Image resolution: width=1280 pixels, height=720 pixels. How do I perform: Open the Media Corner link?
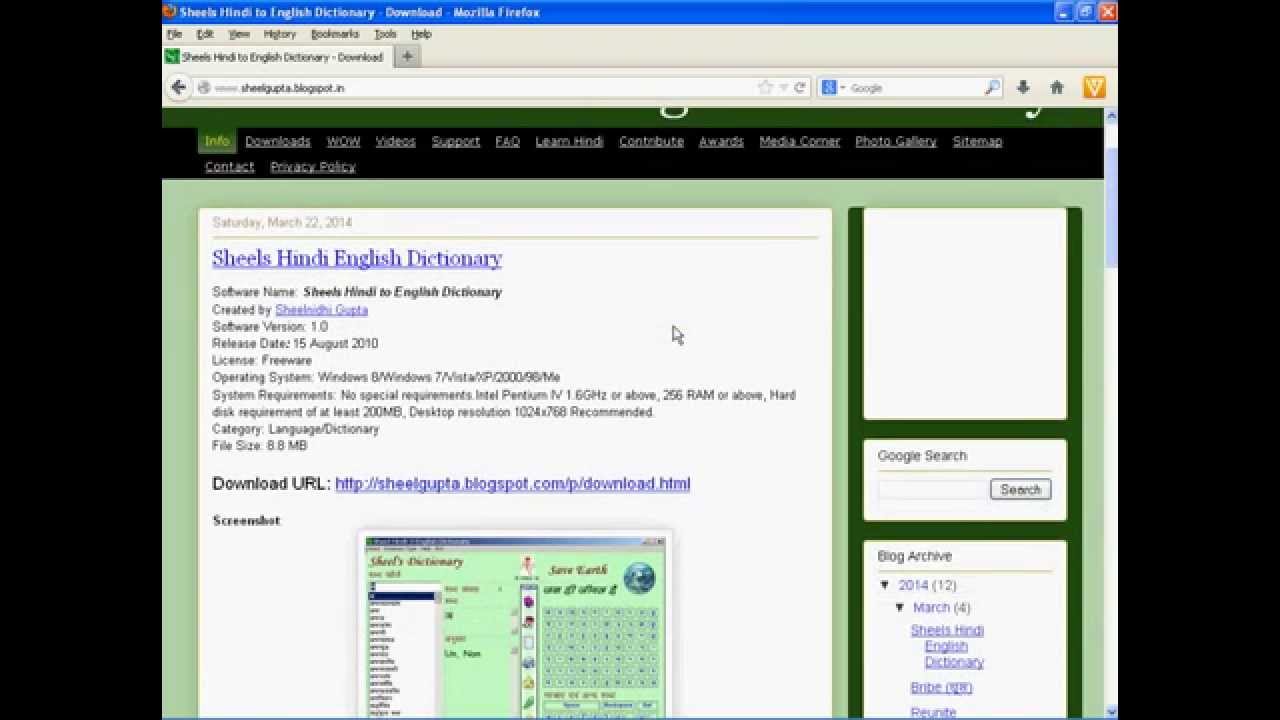pyautogui.click(x=799, y=141)
